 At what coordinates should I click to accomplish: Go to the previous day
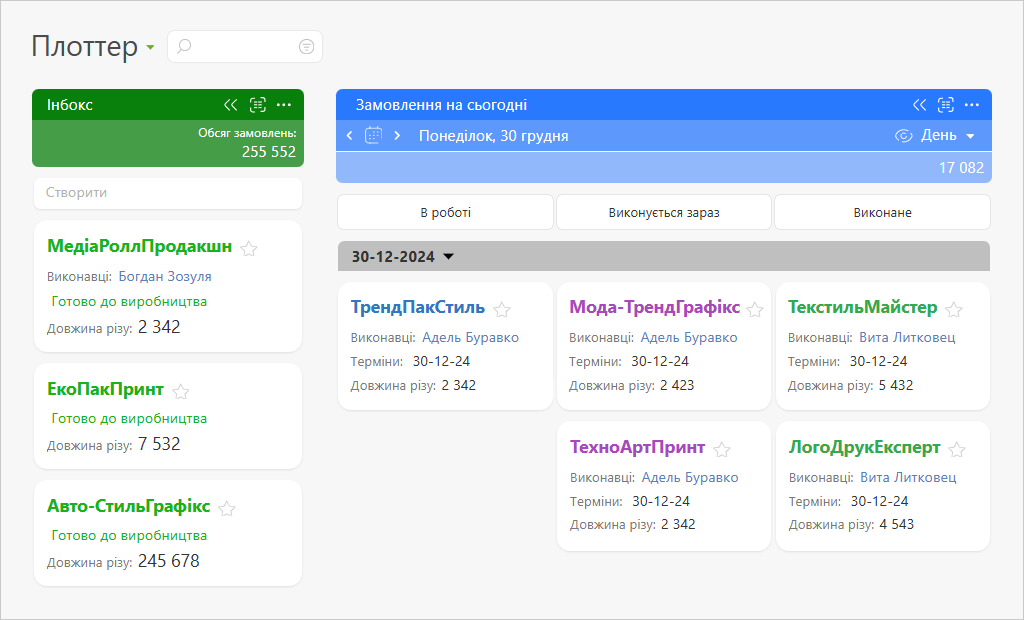(x=349, y=135)
